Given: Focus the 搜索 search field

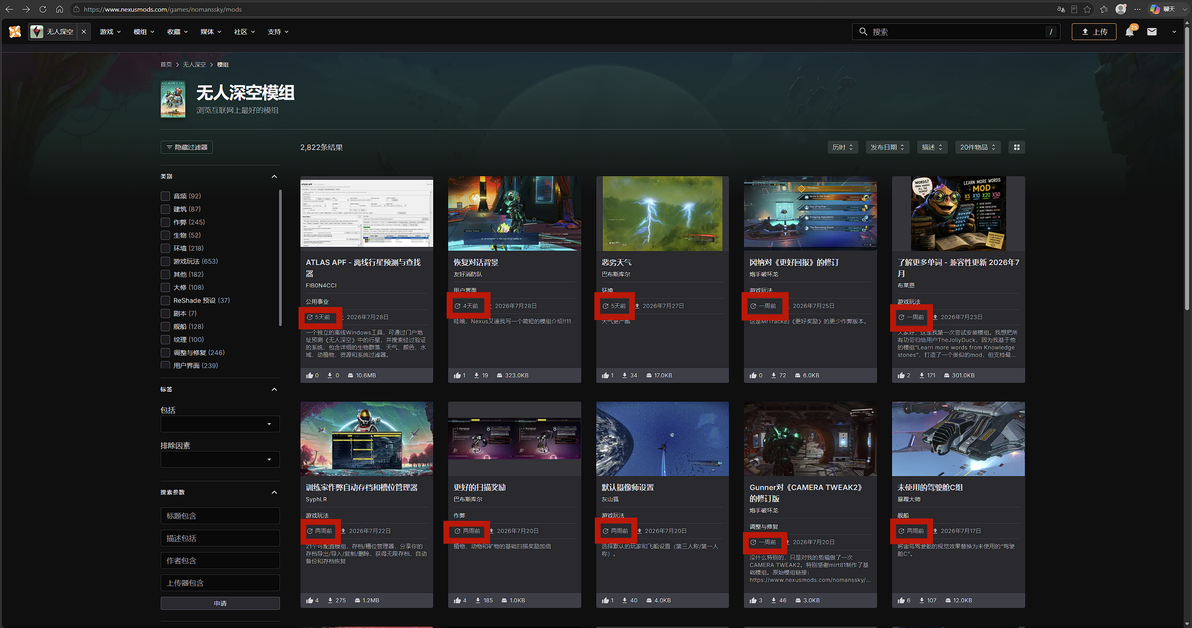Looking at the screenshot, I should pos(958,31).
